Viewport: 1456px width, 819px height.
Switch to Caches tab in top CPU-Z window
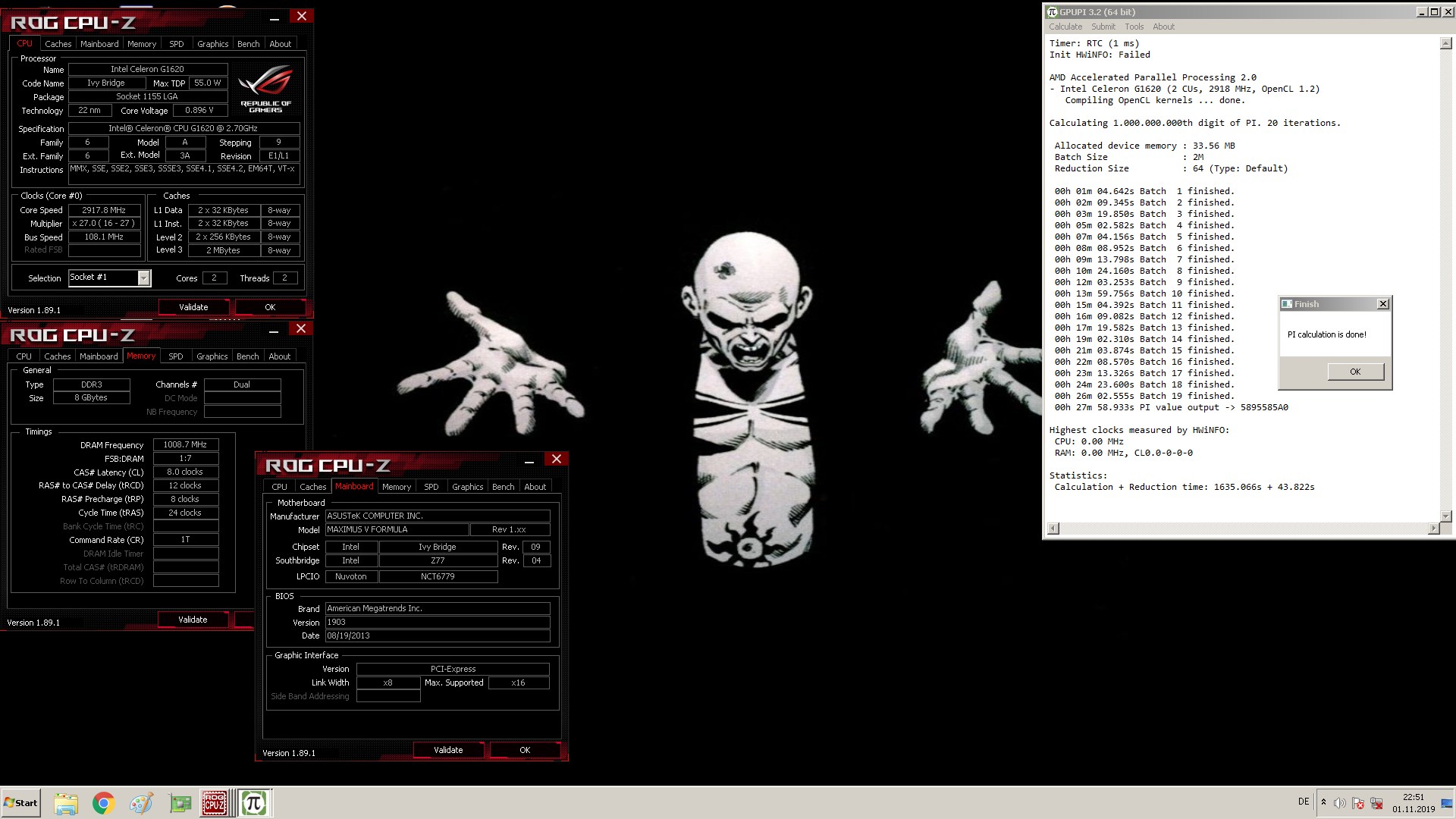coord(58,44)
